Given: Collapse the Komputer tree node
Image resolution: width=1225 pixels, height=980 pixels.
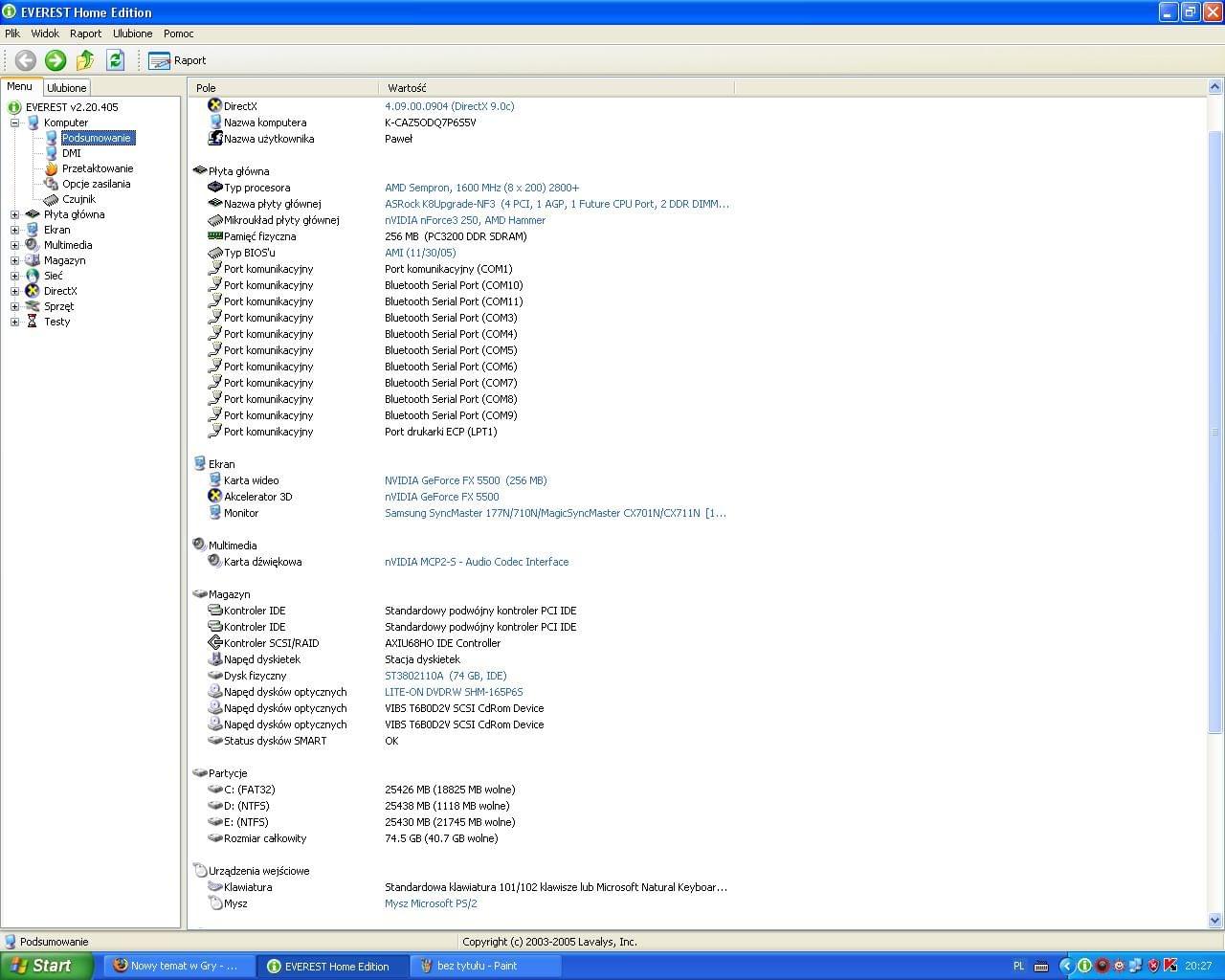Looking at the screenshot, I should tap(14, 122).
